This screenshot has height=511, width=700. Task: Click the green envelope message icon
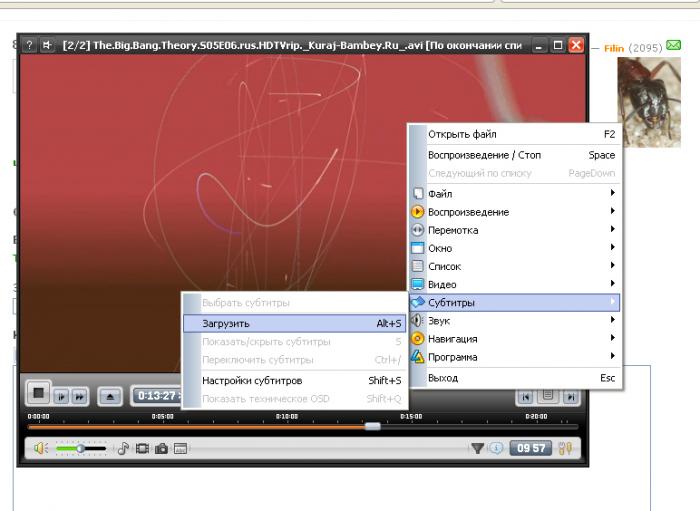pos(673,46)
